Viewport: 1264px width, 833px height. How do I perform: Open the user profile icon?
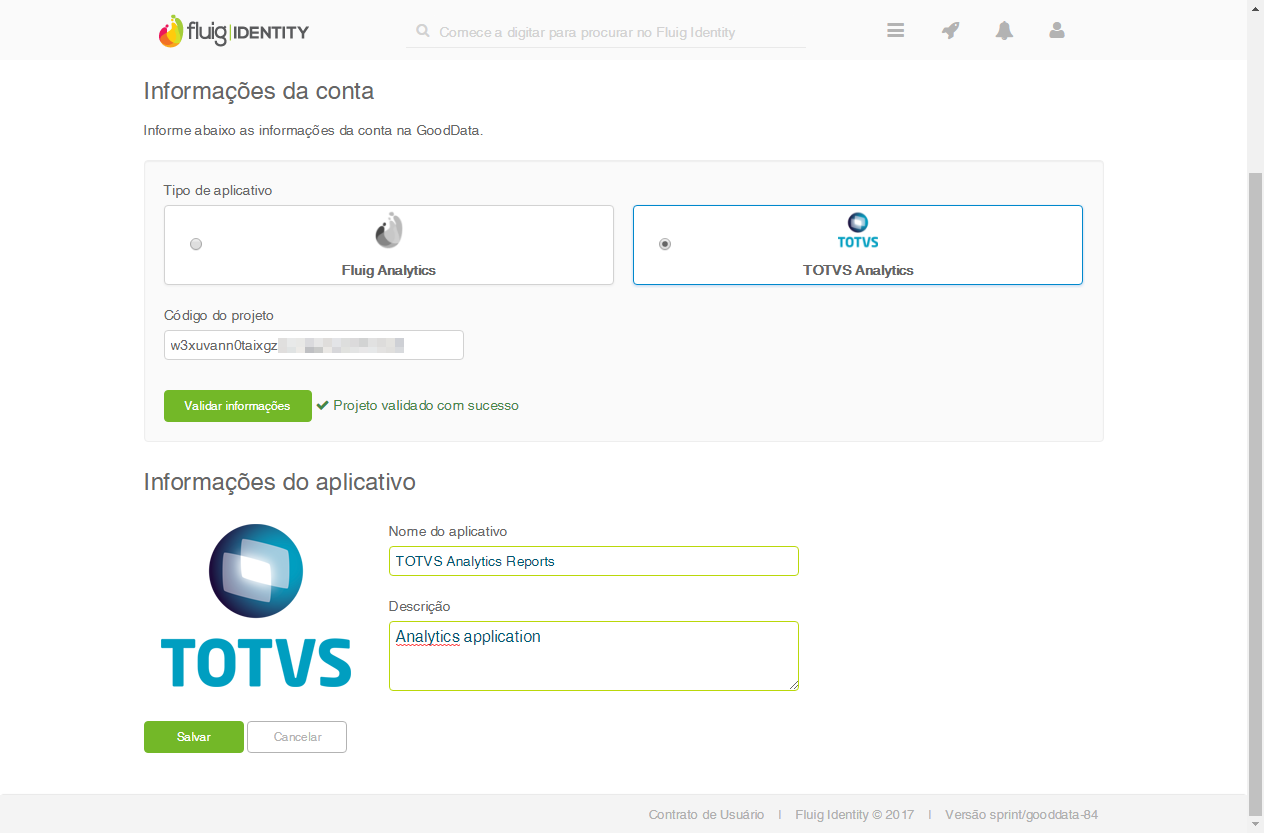tap(1057, 30)
